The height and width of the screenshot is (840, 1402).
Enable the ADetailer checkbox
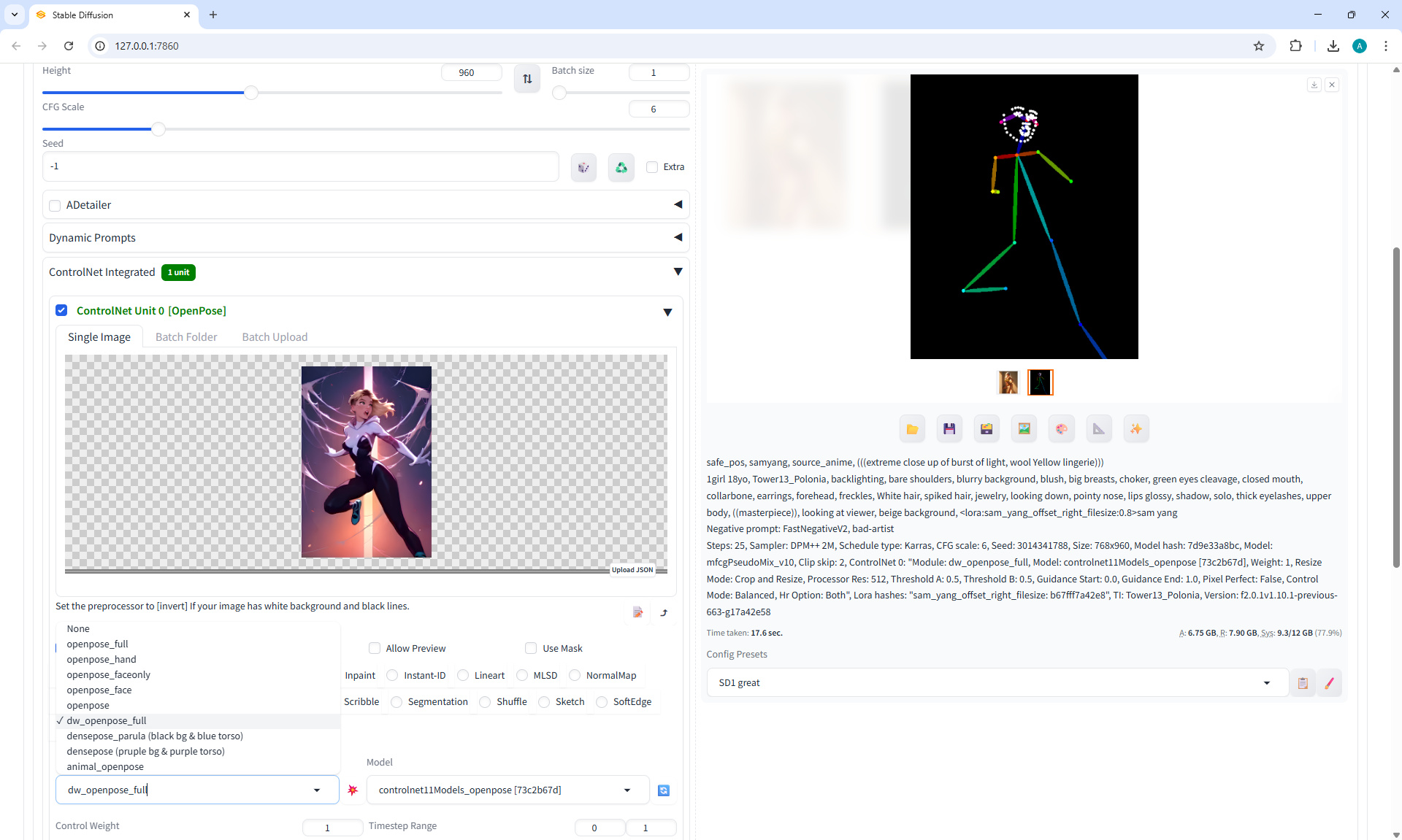(x=55, y=205)
